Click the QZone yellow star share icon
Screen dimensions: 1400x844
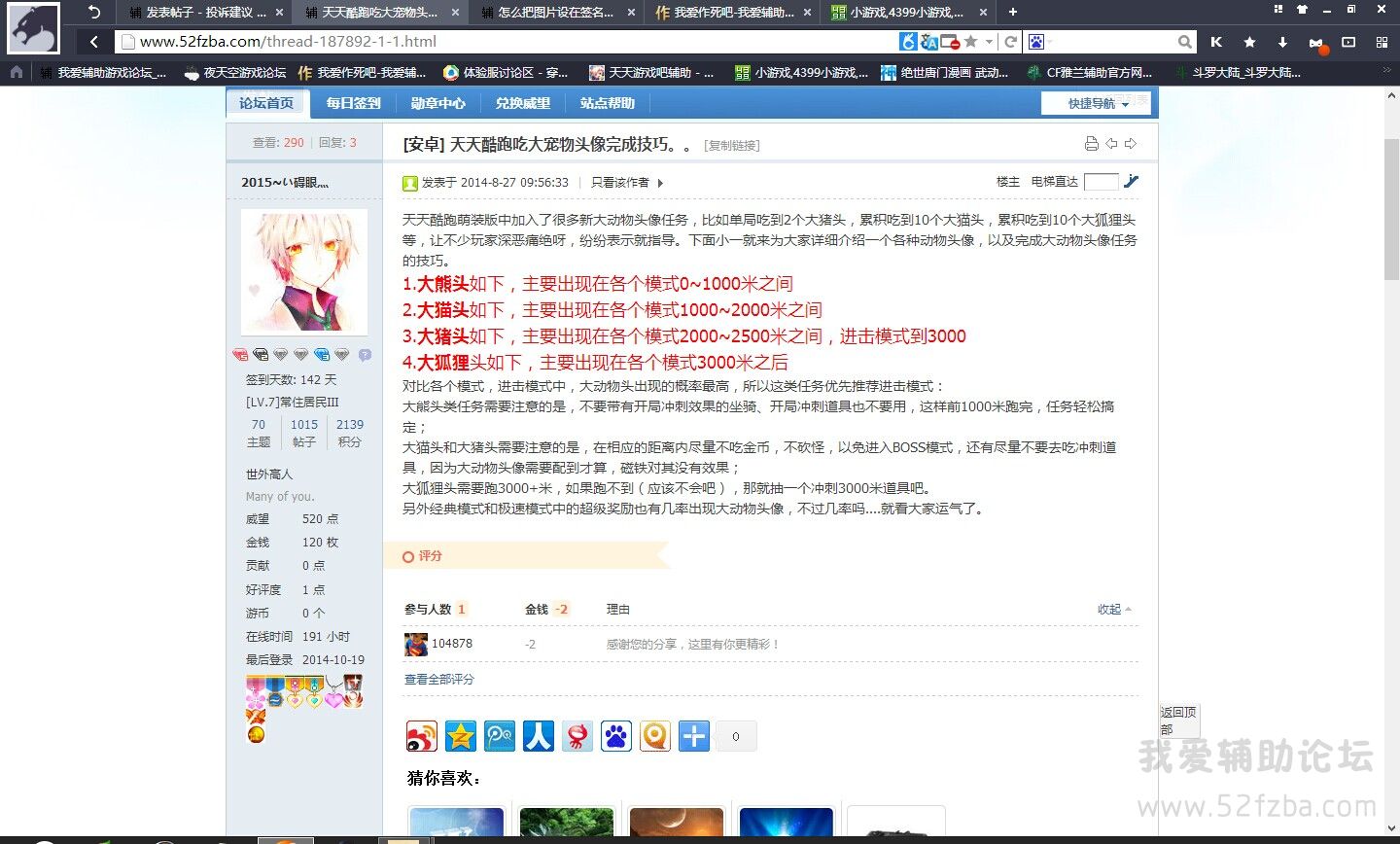461,736
